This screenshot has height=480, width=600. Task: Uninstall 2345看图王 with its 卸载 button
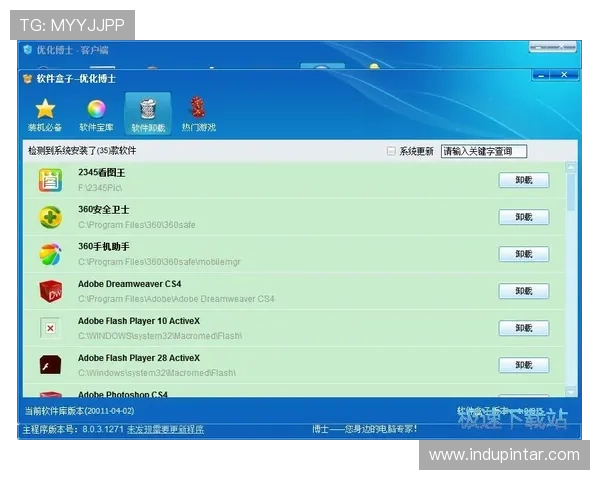(524, 180)
